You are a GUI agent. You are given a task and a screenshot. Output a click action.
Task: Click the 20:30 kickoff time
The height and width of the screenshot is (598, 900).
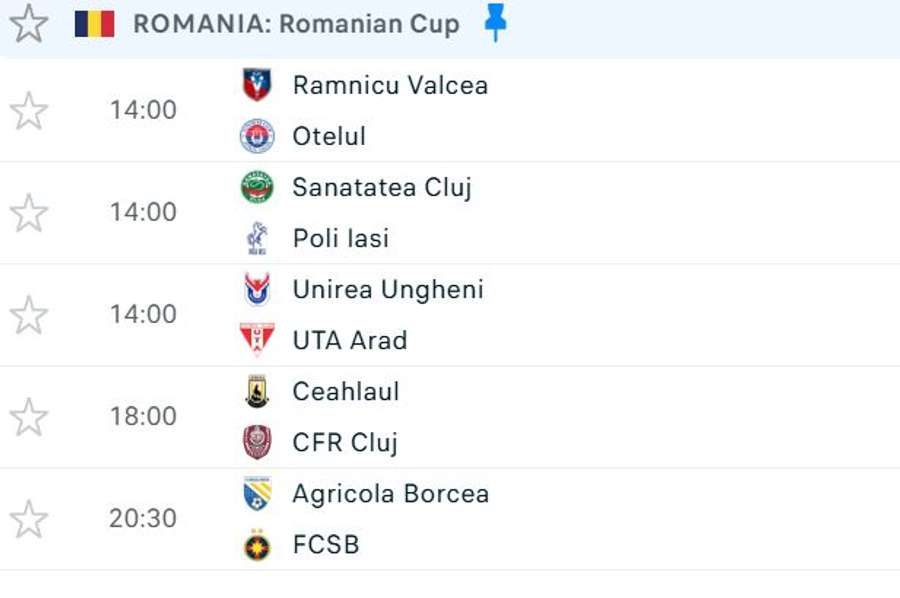(143, 519)
